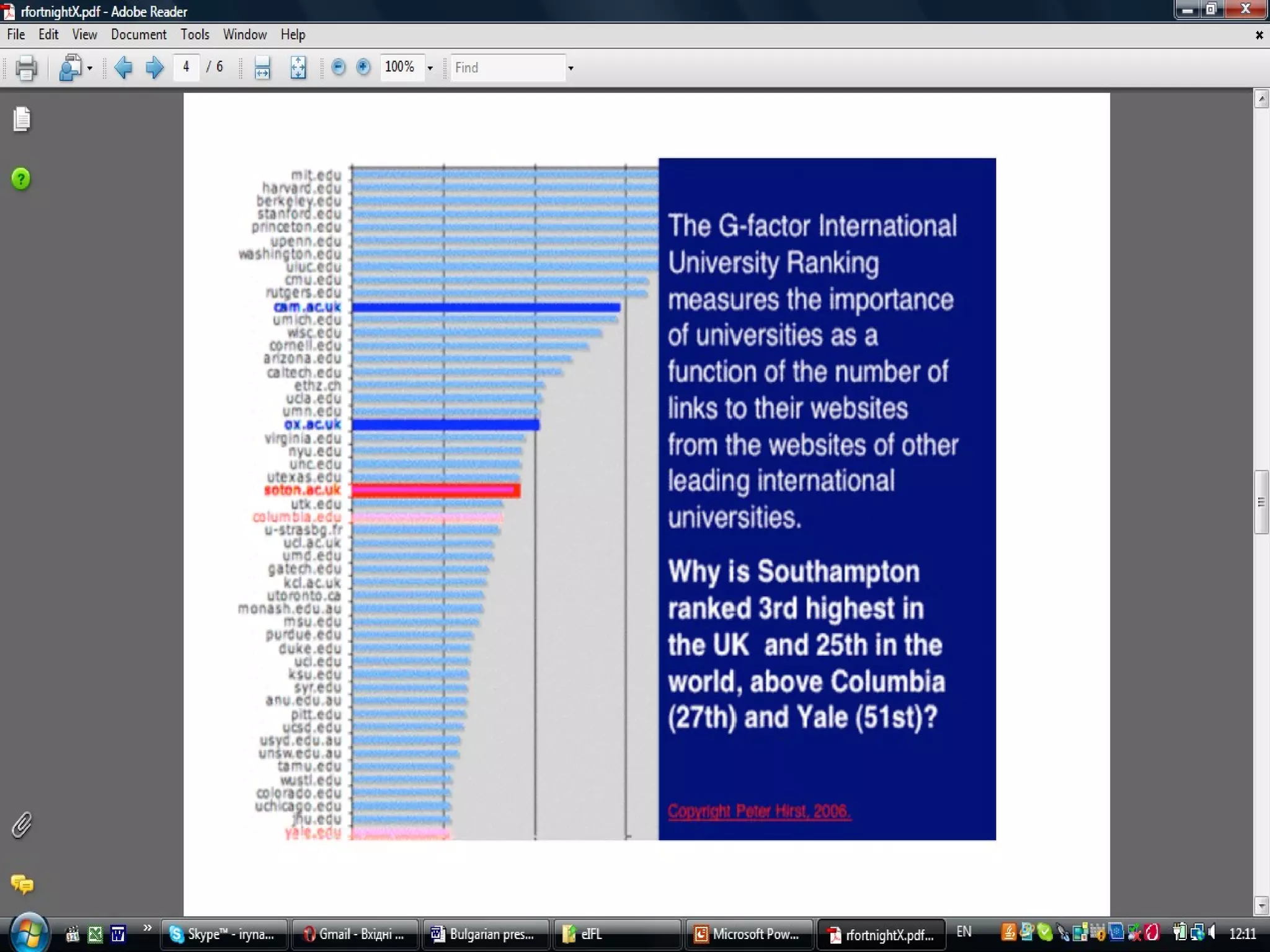
Task: Go to previous page arrow
Action: coord(123,67)
